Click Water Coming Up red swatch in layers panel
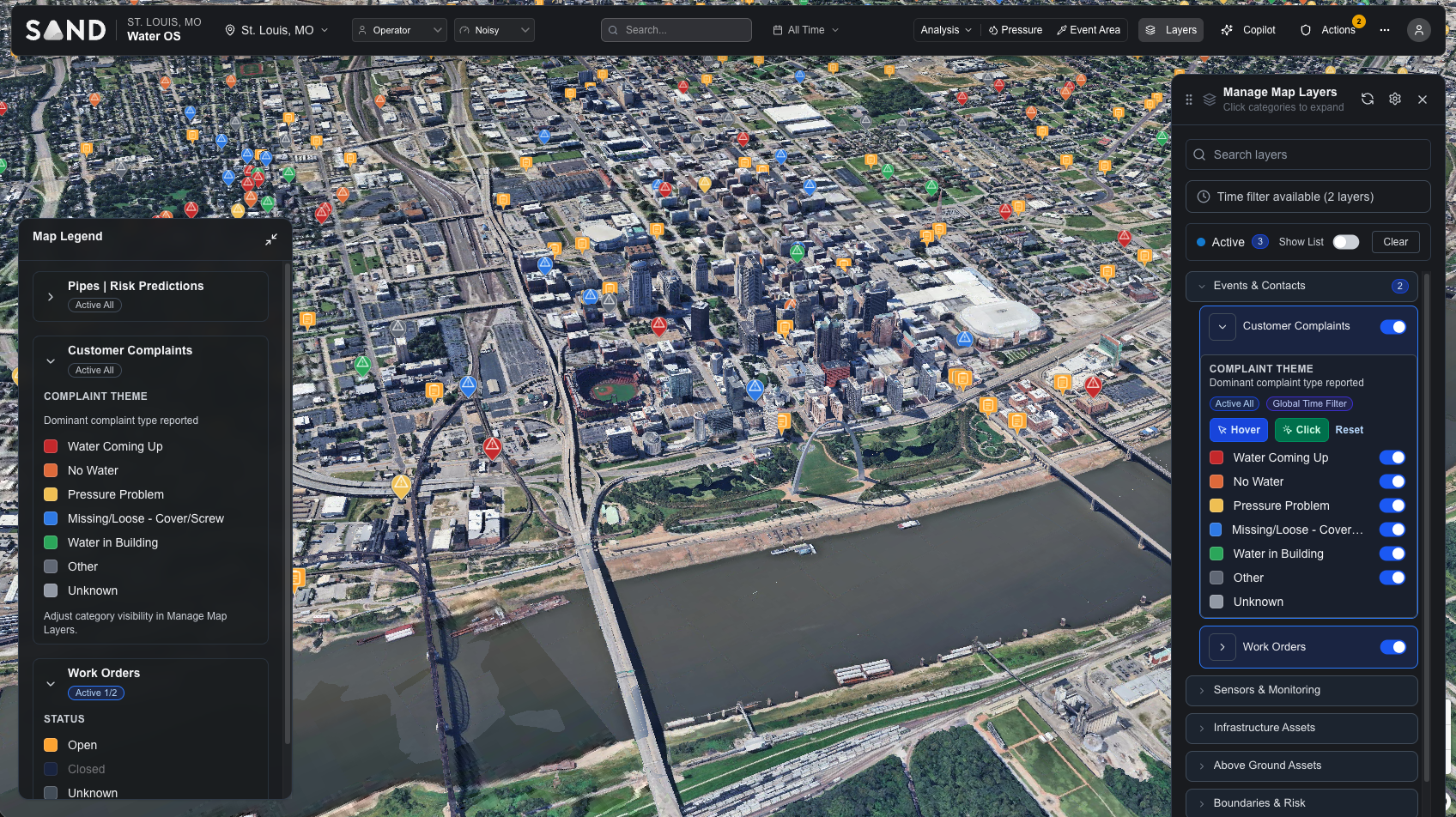The image size is (1456, 817). click(x=1216, y=457)
